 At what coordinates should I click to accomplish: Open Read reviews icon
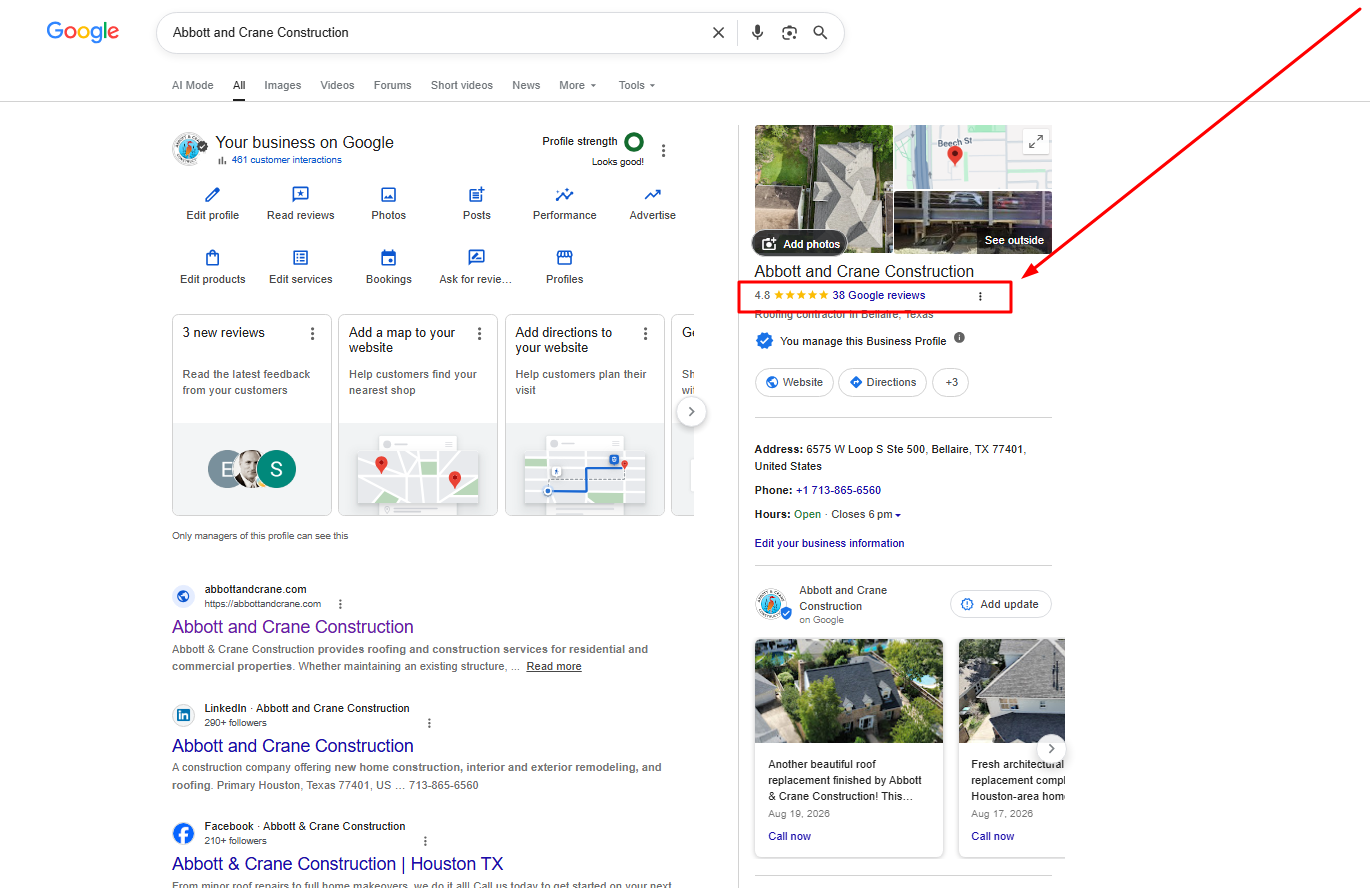click(x=300, y=195)
